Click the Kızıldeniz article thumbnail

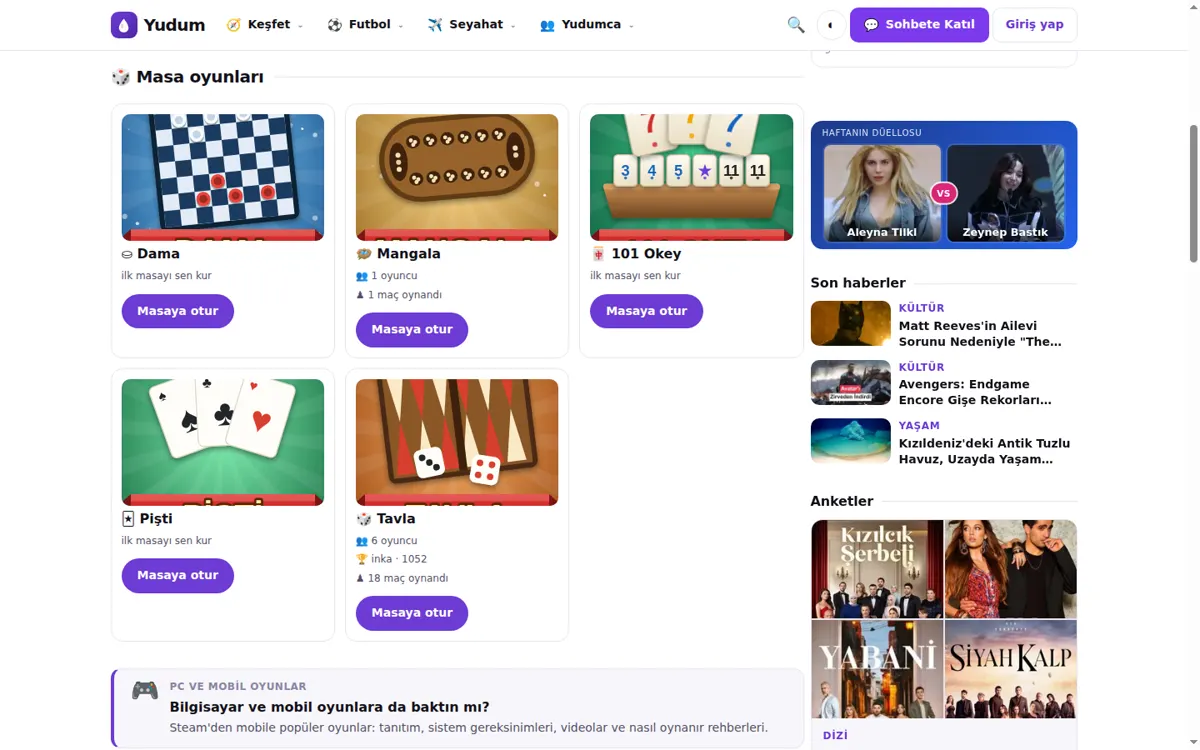pyautogui.click(x=850, y=441)
